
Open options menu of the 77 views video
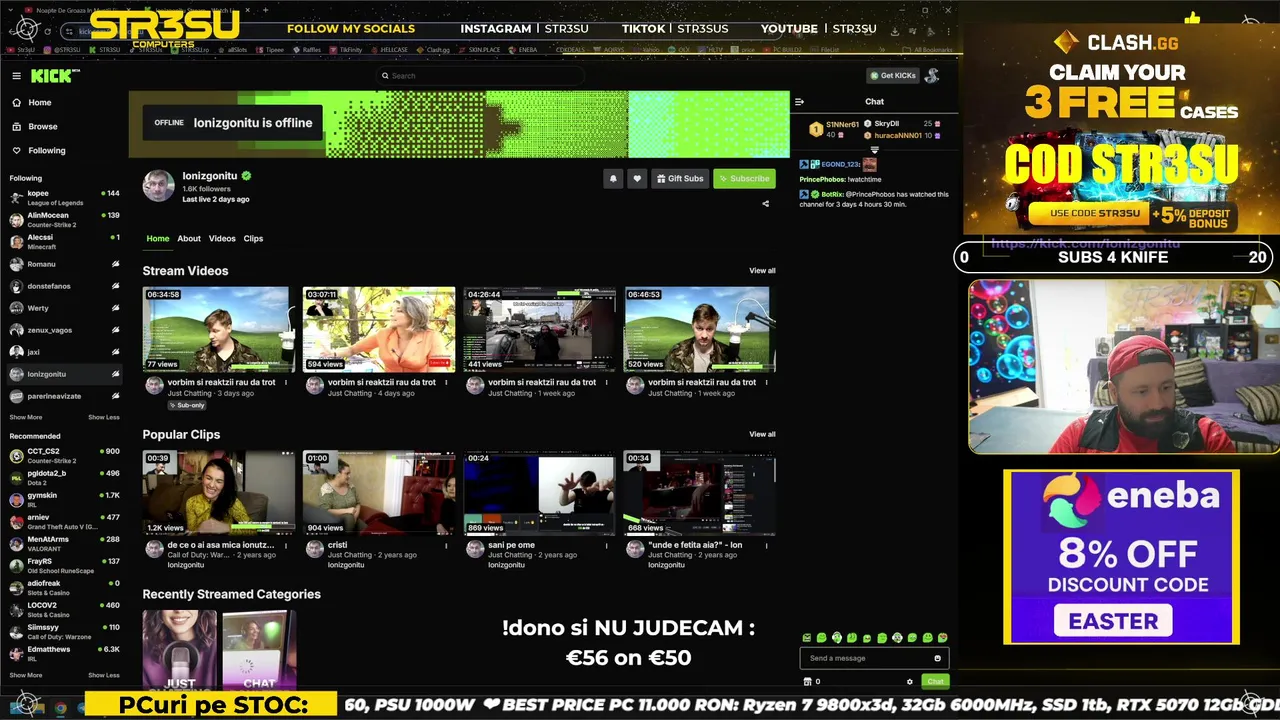[x=286, y=382]
